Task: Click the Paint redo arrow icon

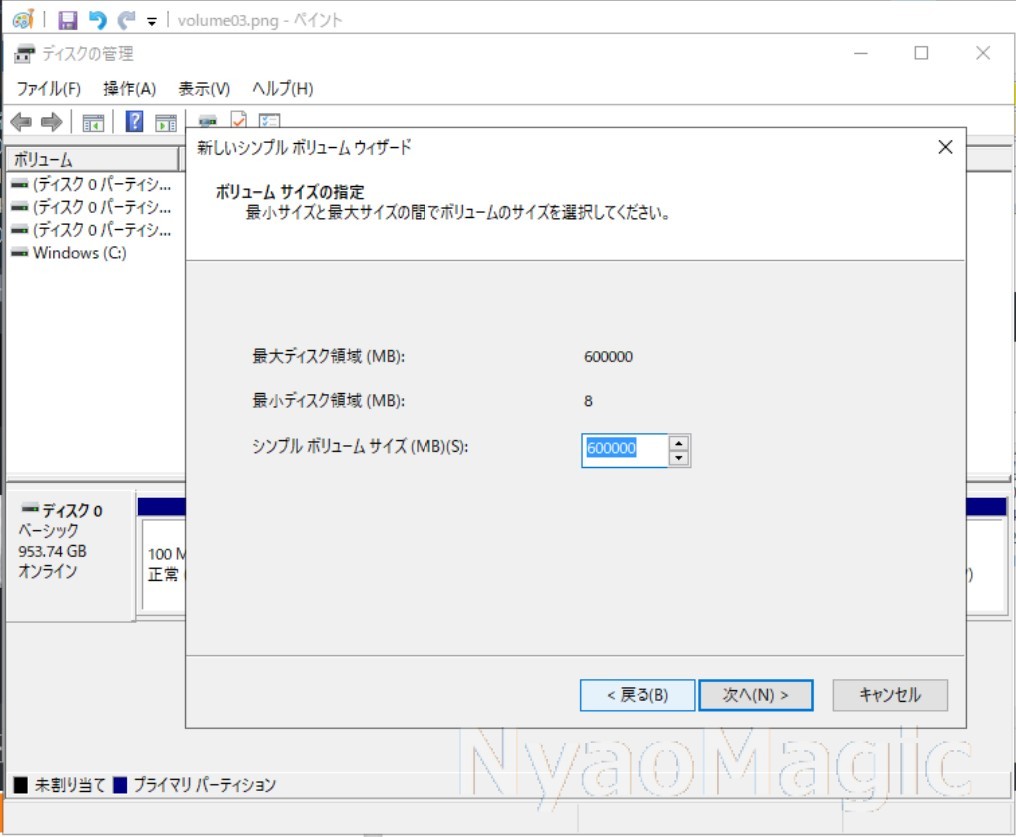Action: tap(126, 20)
